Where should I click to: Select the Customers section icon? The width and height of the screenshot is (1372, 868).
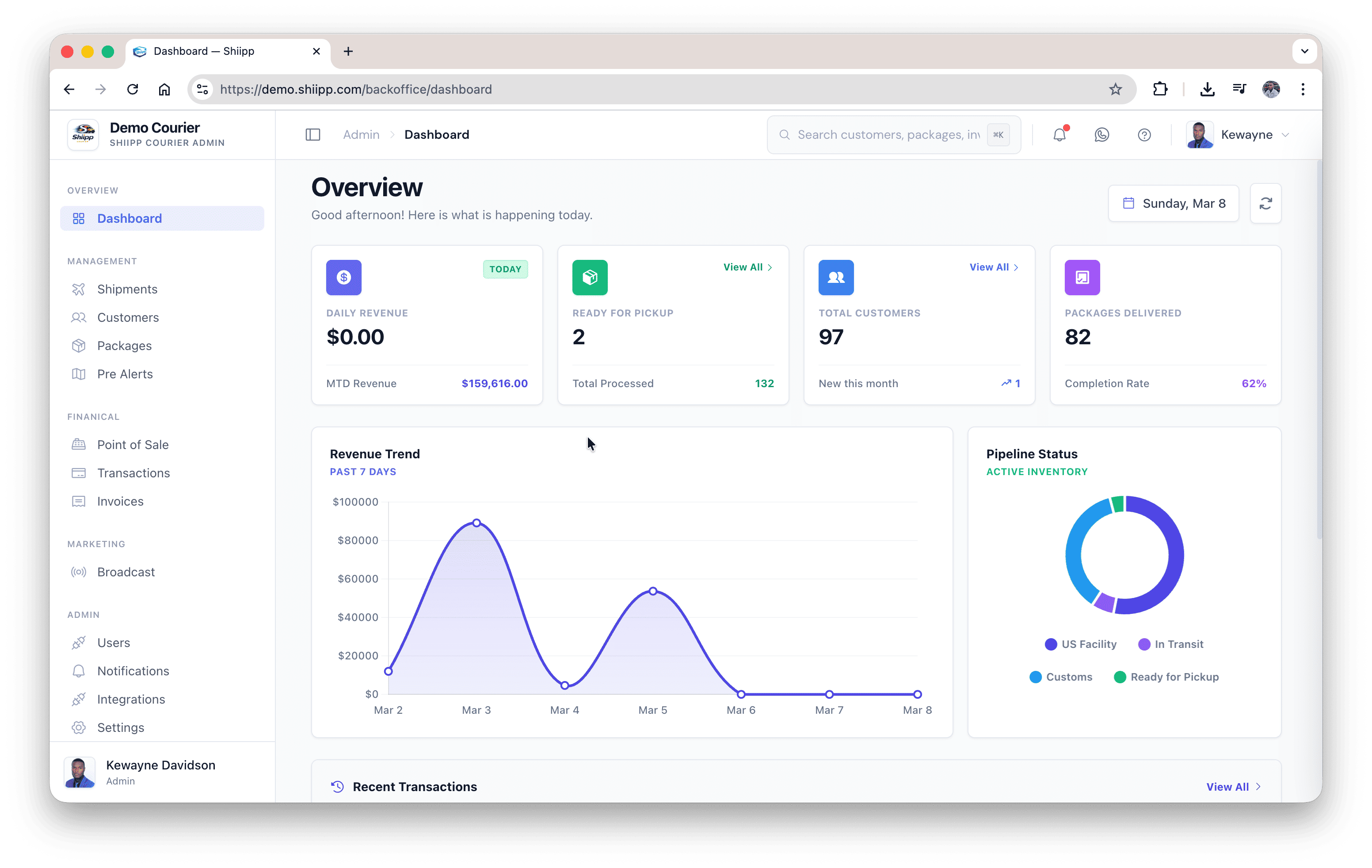pyautogui.click(x=79, y=317)
